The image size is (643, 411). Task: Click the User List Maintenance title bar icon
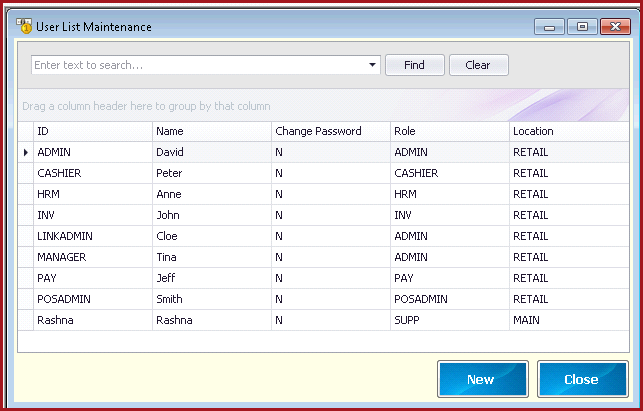tap(24, 26)
